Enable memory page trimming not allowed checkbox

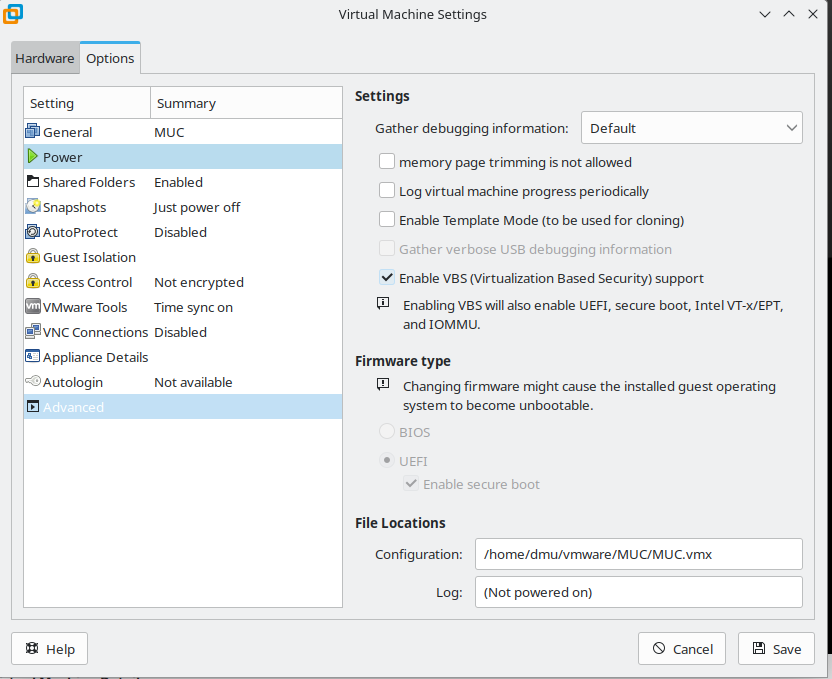387,162
